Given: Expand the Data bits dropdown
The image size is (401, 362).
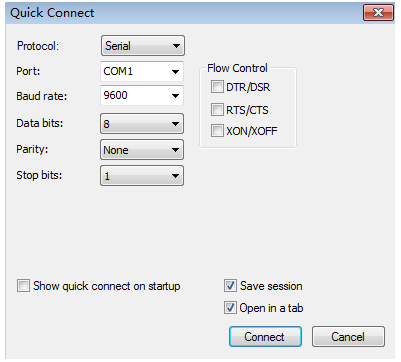Looking at the screenshot, I should tap(142, 124).
